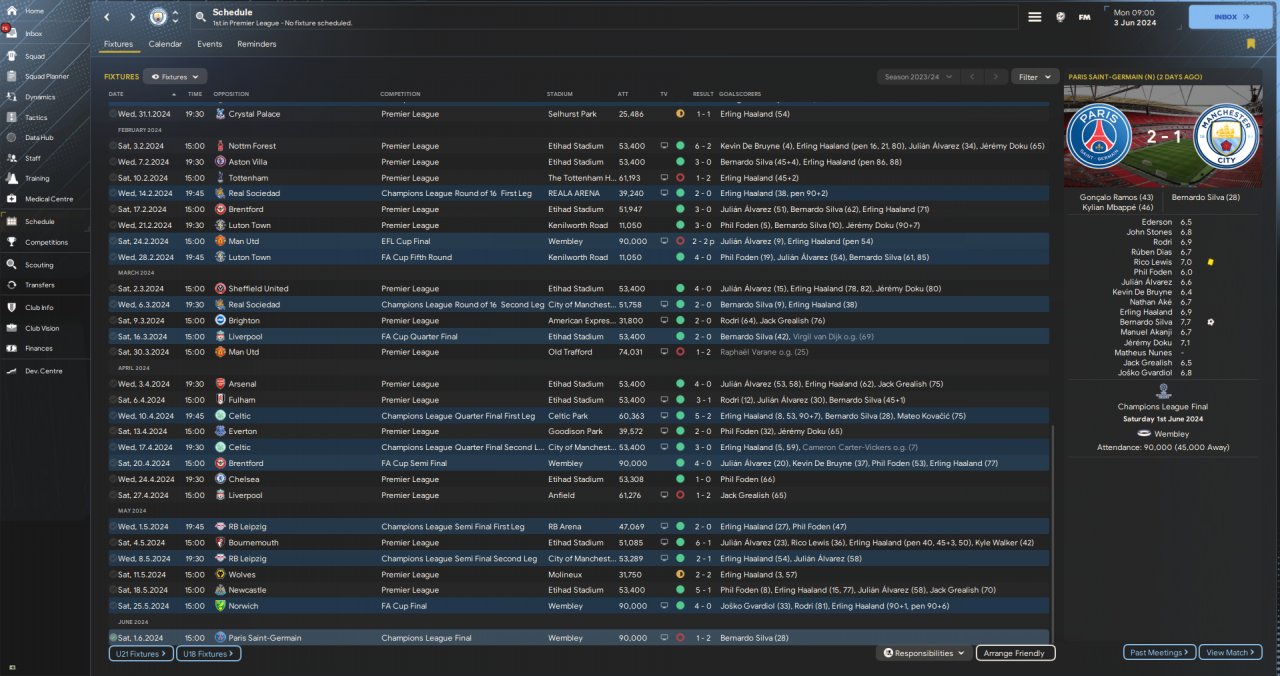Open the Season 2023/24 dropdown
Screen dimensions: 1280x676
918,76
